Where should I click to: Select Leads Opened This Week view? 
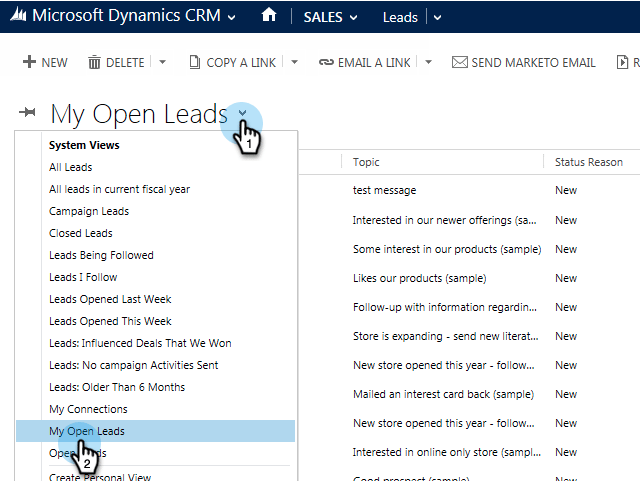pos(110,321)
